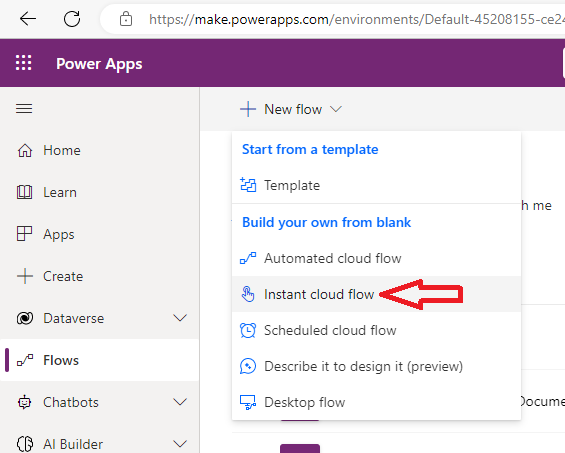
Task: Select Chatbots label in sidebar
Action: click(71, 402)
